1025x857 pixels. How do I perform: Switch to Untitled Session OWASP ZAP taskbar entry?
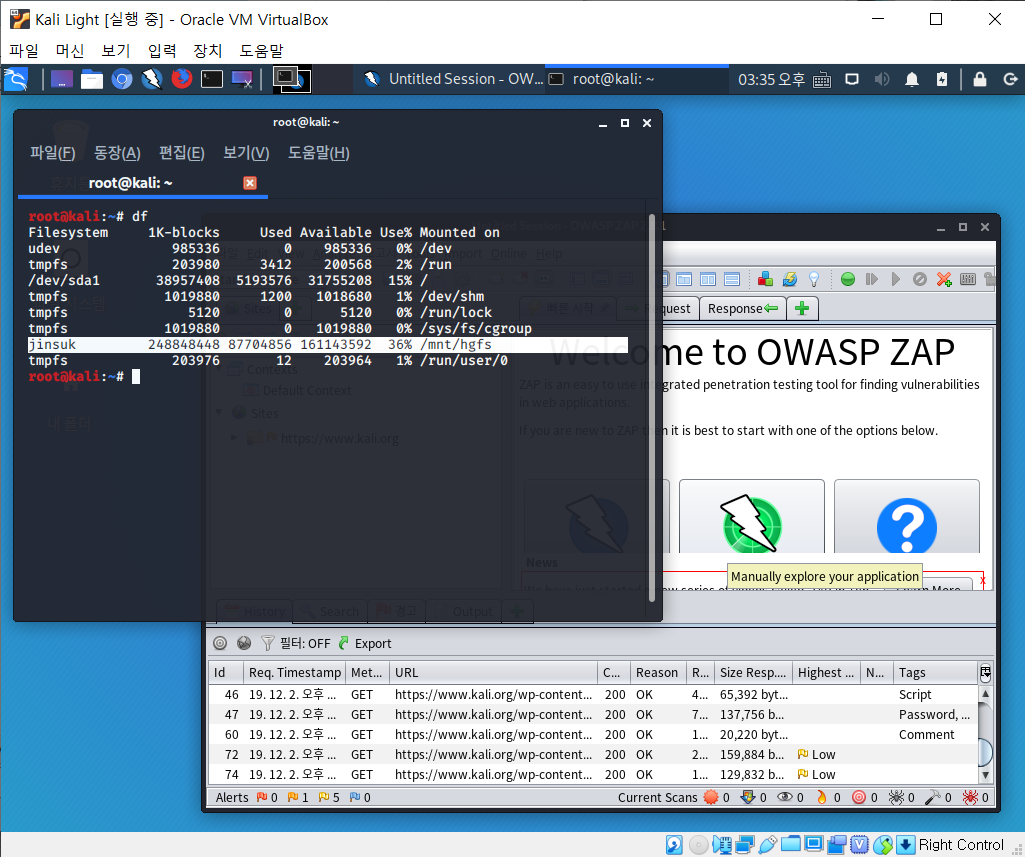pyautogui.click(x=453, y=79)
